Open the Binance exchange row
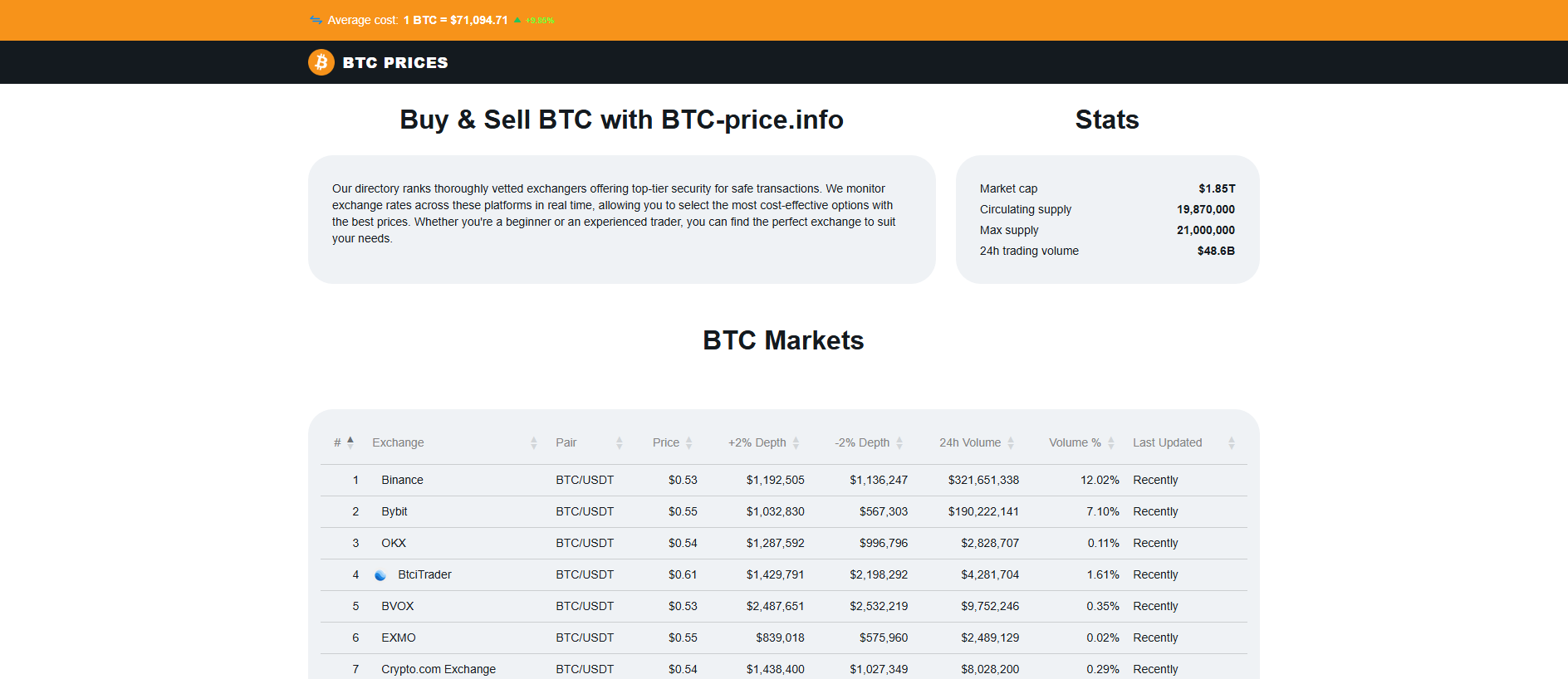Viewport: 1568px width, 679px height. pos(784,481)
